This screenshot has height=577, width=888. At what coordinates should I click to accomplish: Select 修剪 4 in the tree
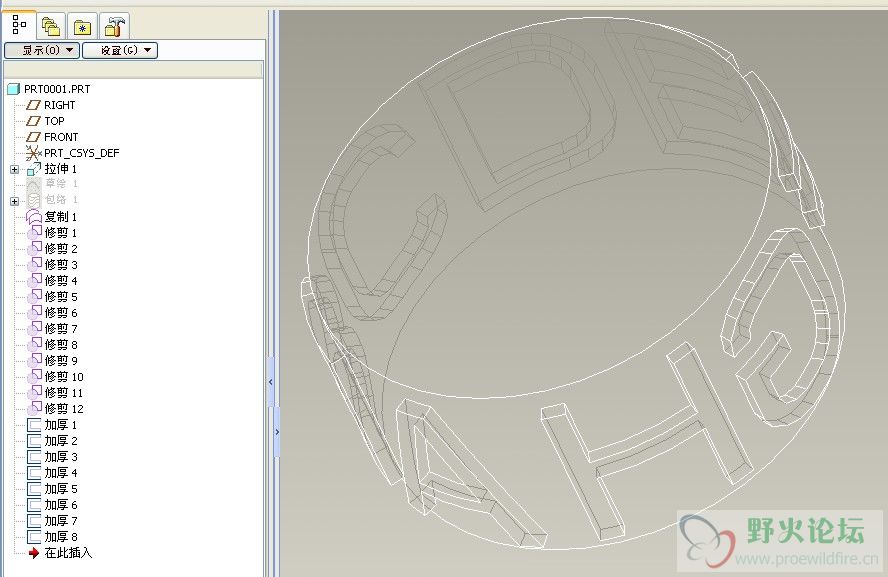61,280
